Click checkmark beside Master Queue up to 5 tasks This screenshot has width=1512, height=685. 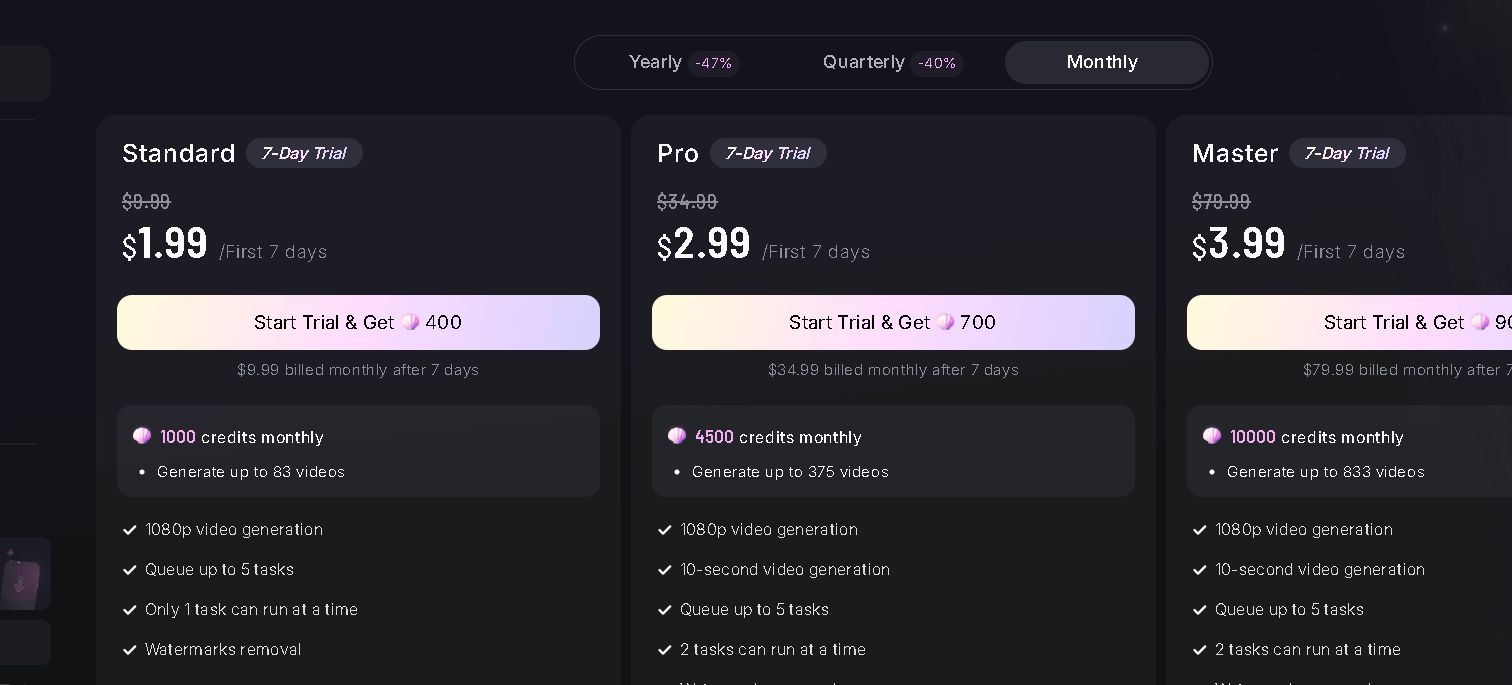coord(1200,610)
